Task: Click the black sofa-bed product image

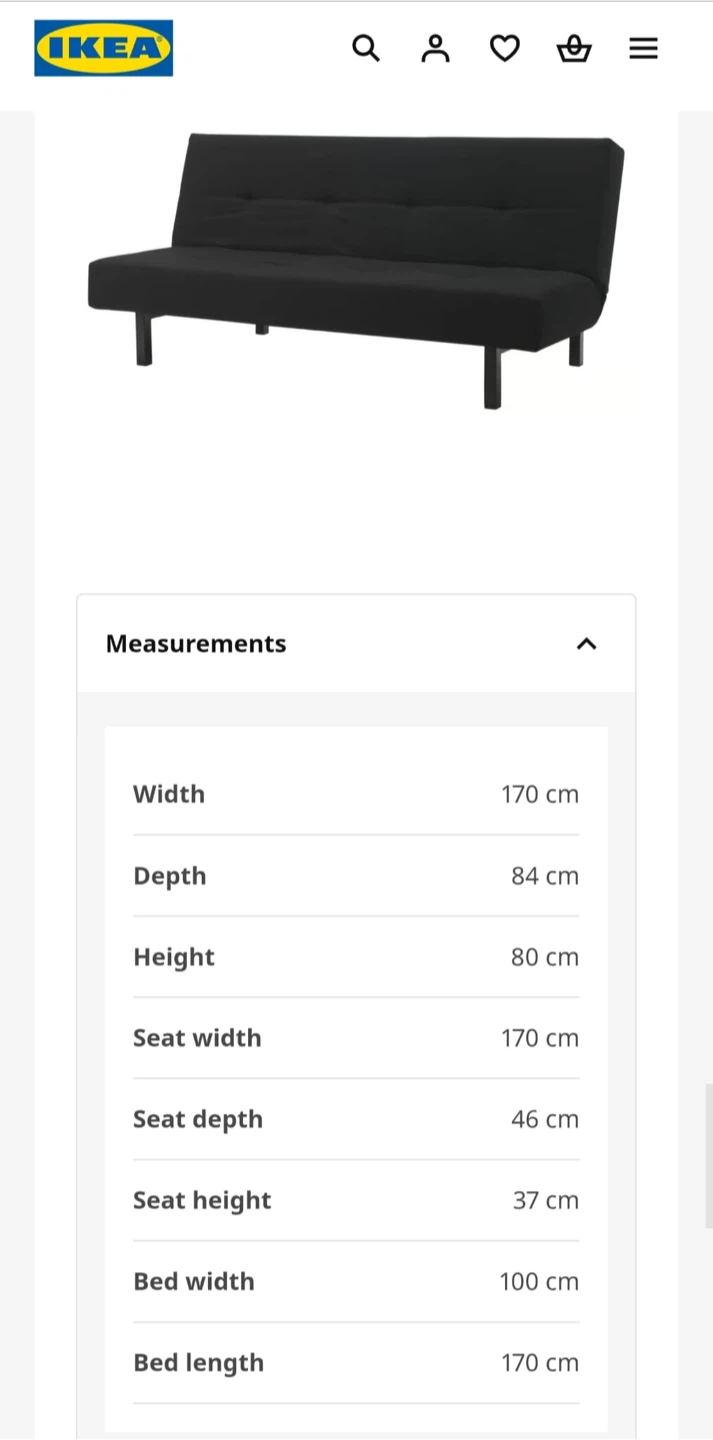Action: point(356,270)
